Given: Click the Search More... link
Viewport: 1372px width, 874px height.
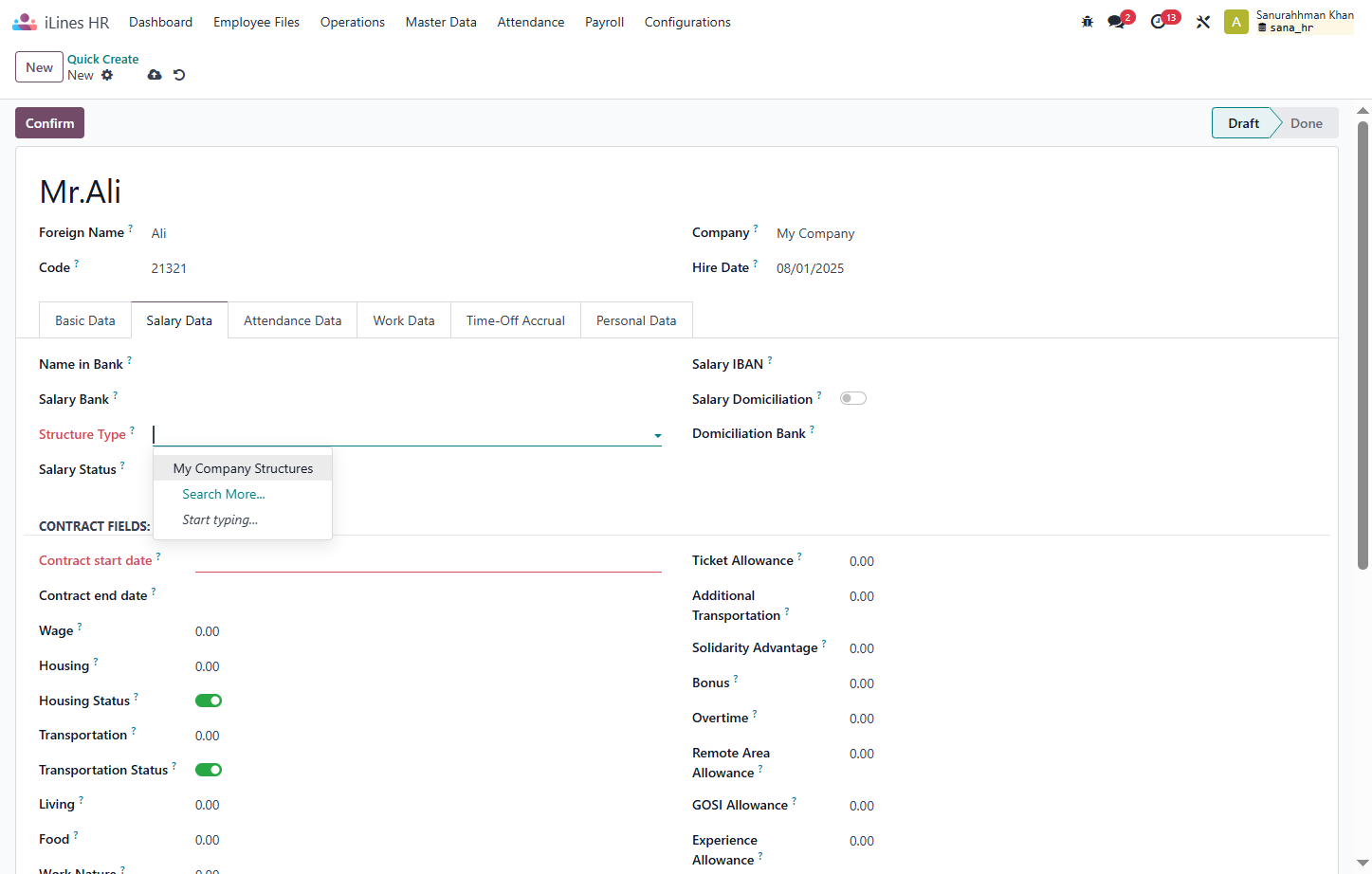Looking at the screenshot, I should (x=224, y=494).
